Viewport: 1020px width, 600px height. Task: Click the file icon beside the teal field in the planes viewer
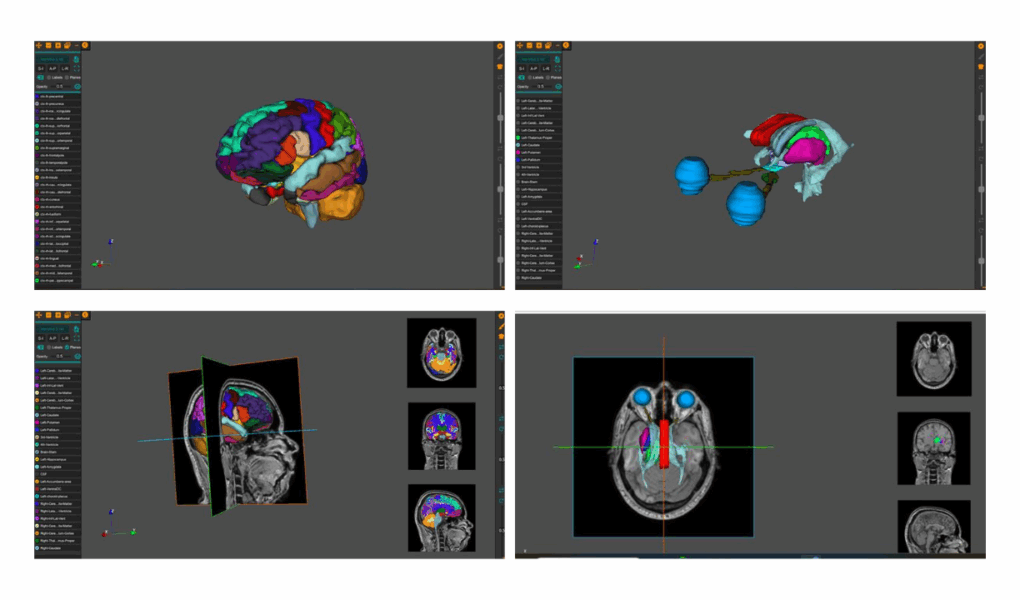coord(76,328)
